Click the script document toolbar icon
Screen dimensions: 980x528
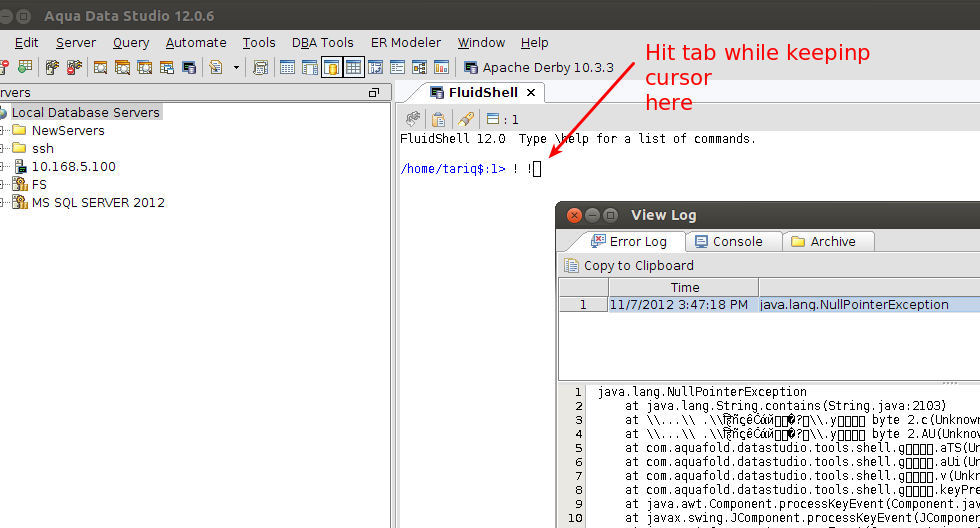[x=216, y=67]
